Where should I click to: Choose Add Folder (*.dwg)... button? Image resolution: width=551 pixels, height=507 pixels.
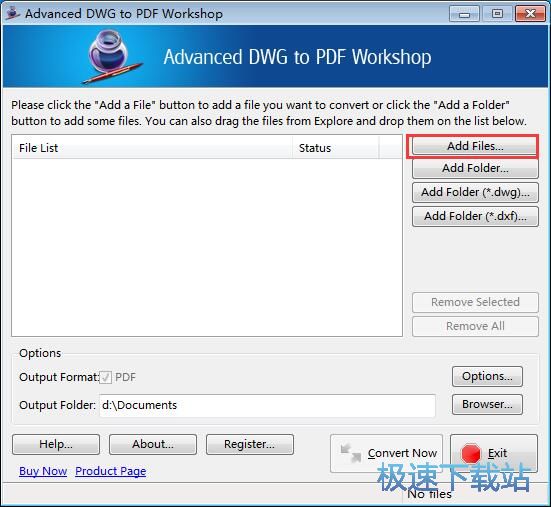tap(475, 192)
